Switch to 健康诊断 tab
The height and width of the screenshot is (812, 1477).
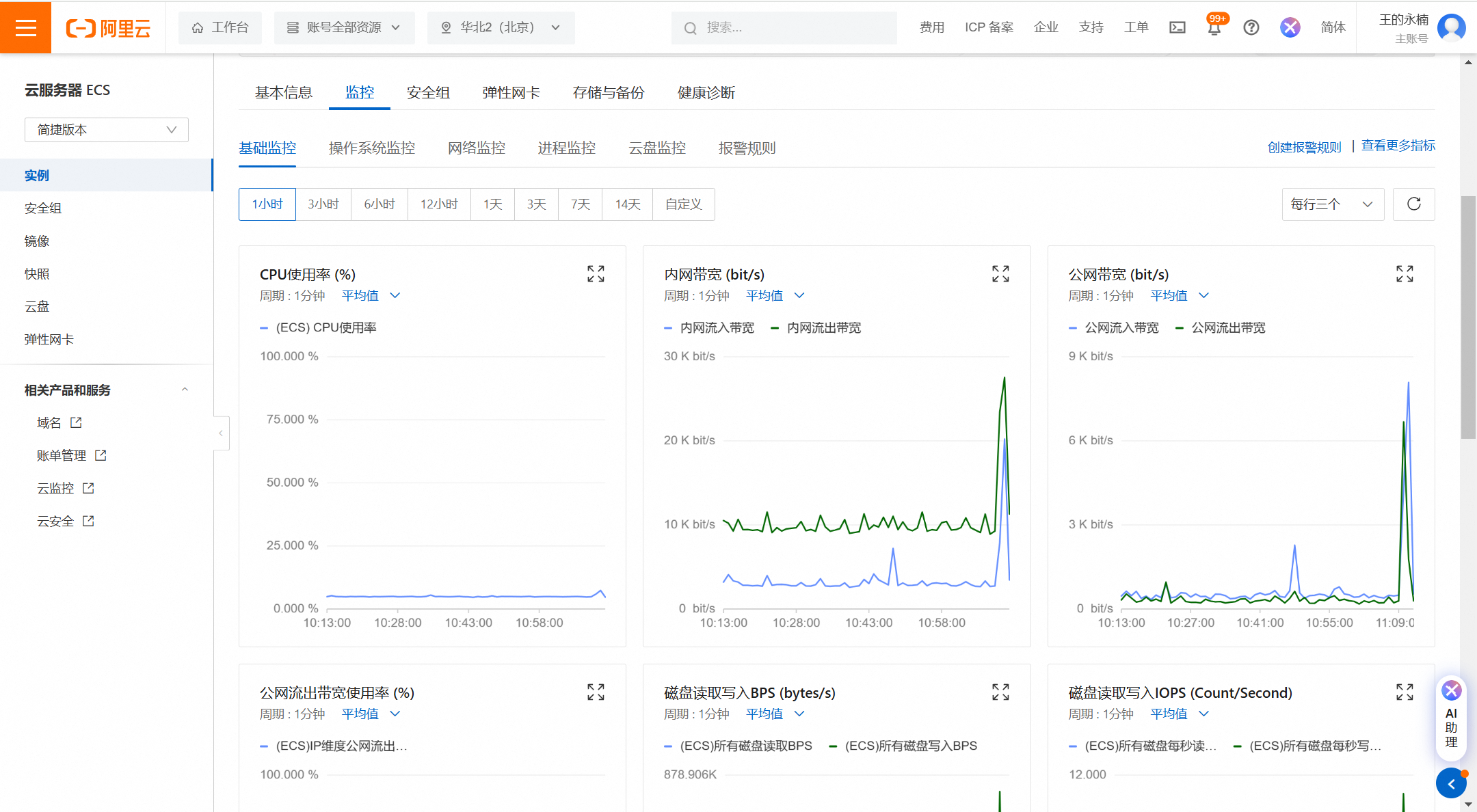click(706, 92)
